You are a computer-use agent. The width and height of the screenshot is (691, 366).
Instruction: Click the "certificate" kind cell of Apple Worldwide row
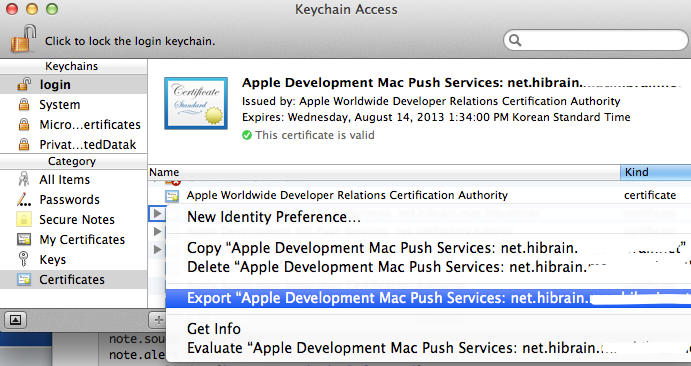[650, 195]
